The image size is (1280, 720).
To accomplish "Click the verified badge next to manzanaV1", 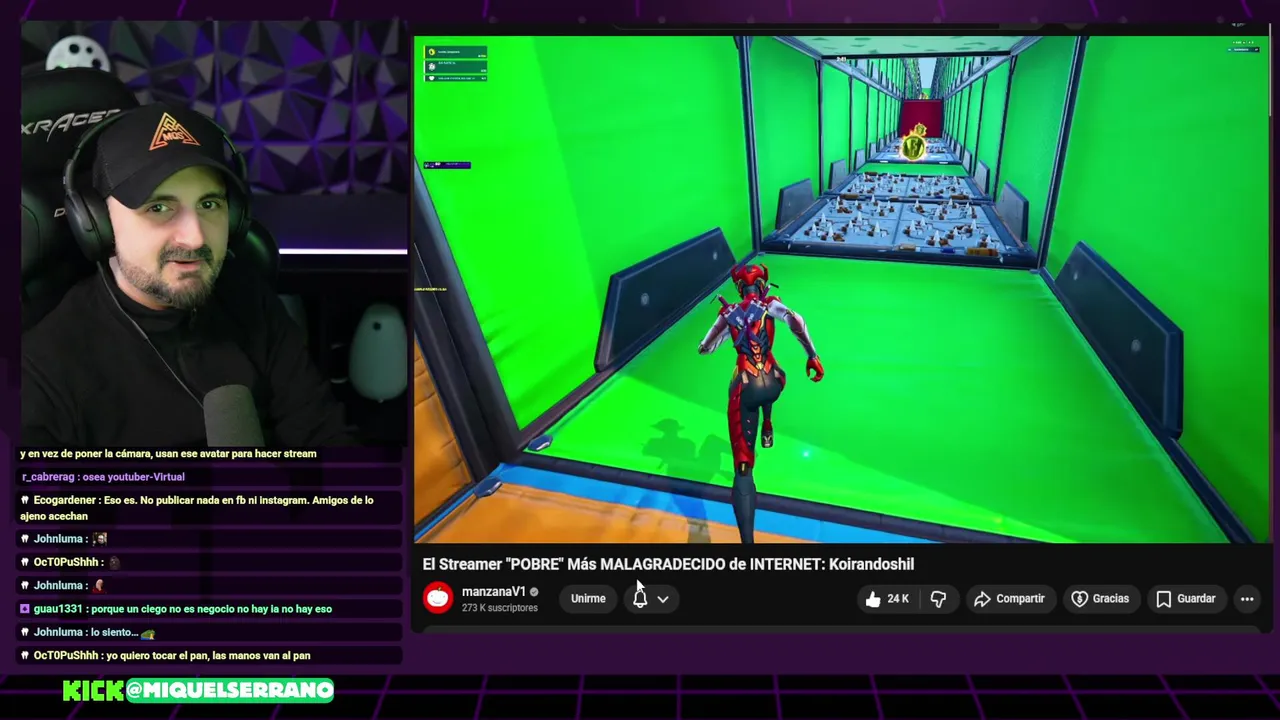I will [534, 592].
